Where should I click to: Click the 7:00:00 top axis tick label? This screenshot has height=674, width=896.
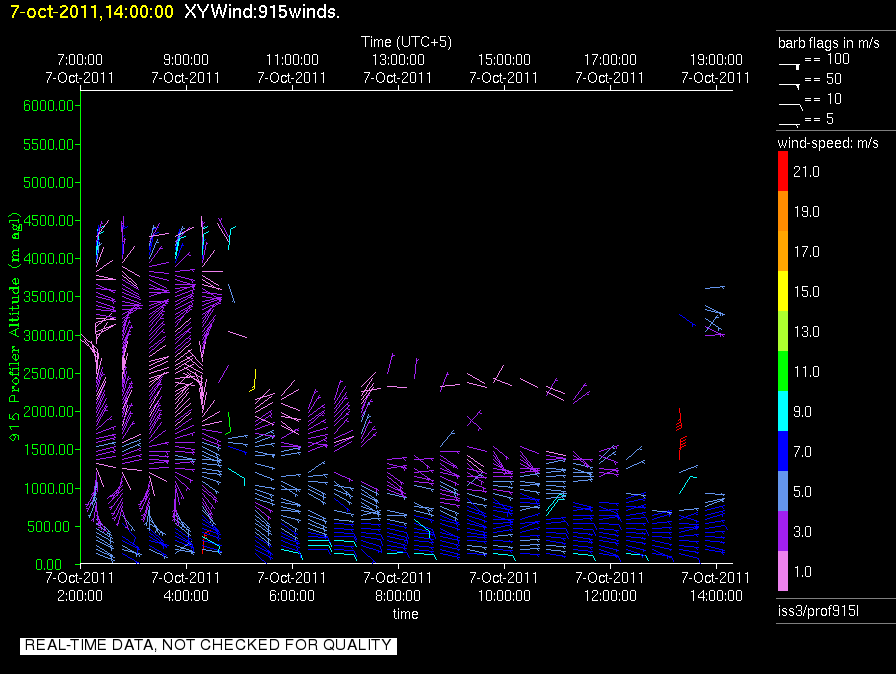pos(80,60)
